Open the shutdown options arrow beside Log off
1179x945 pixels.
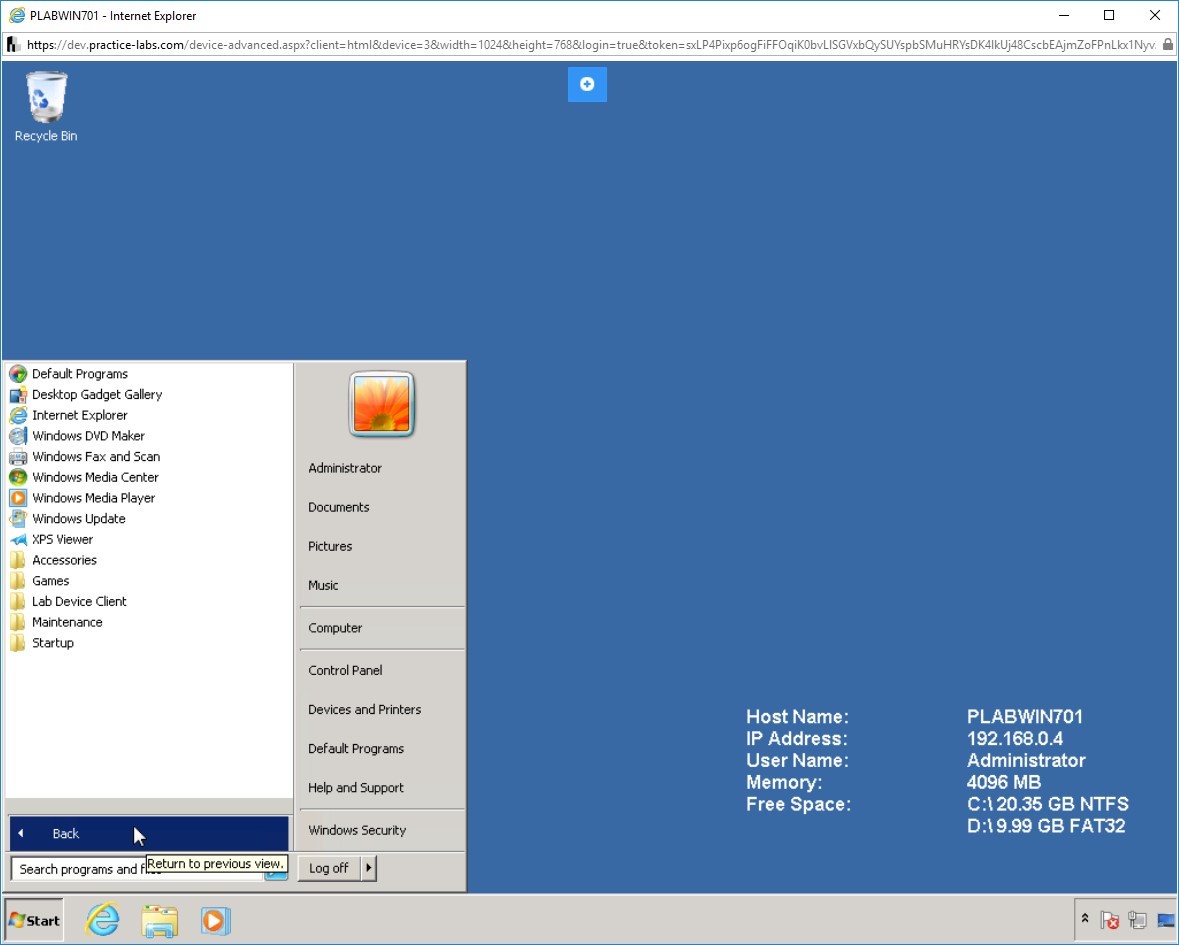tap(368, 868)
